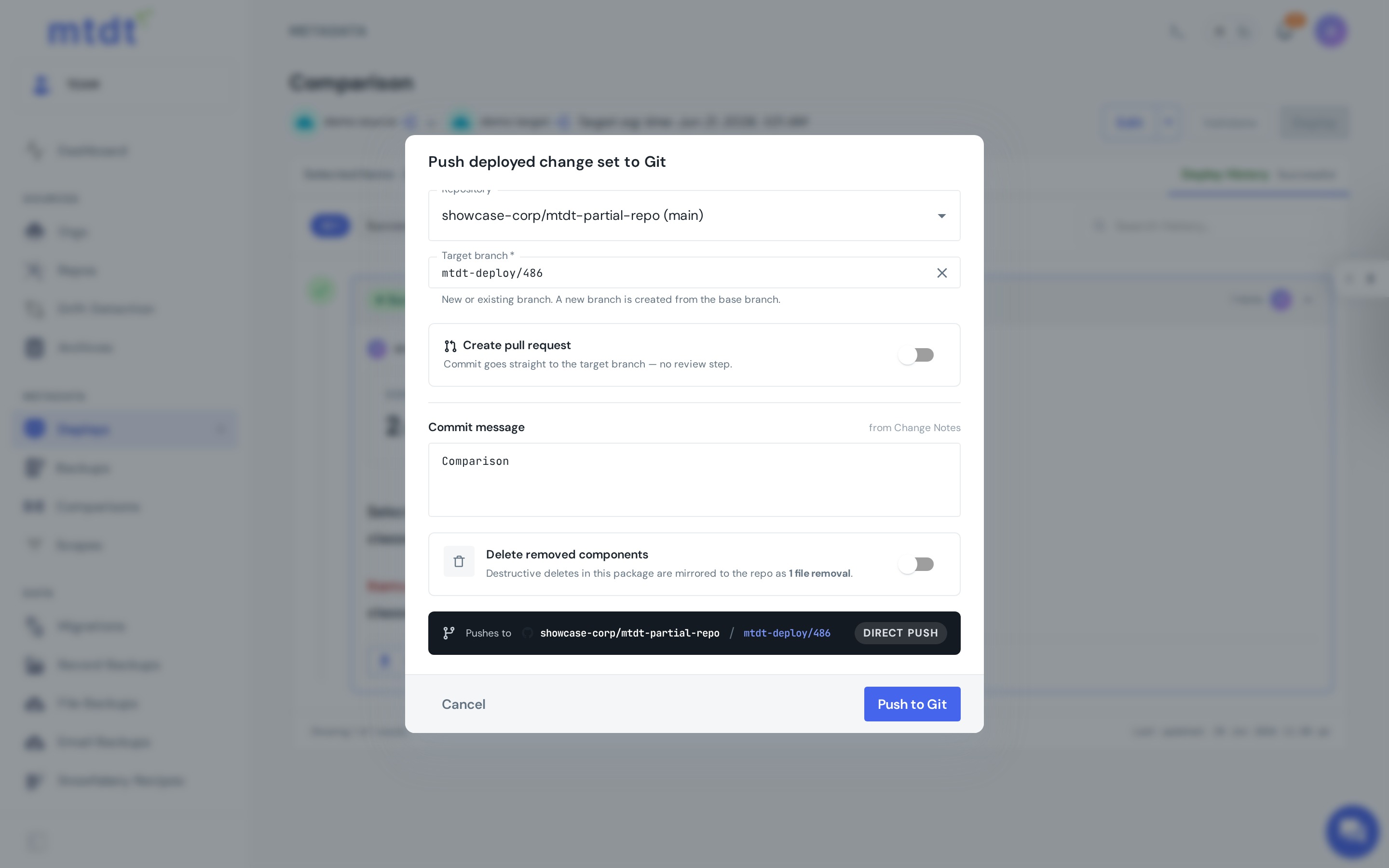Click the pull request icon beside Create pull request

(450, 346)
